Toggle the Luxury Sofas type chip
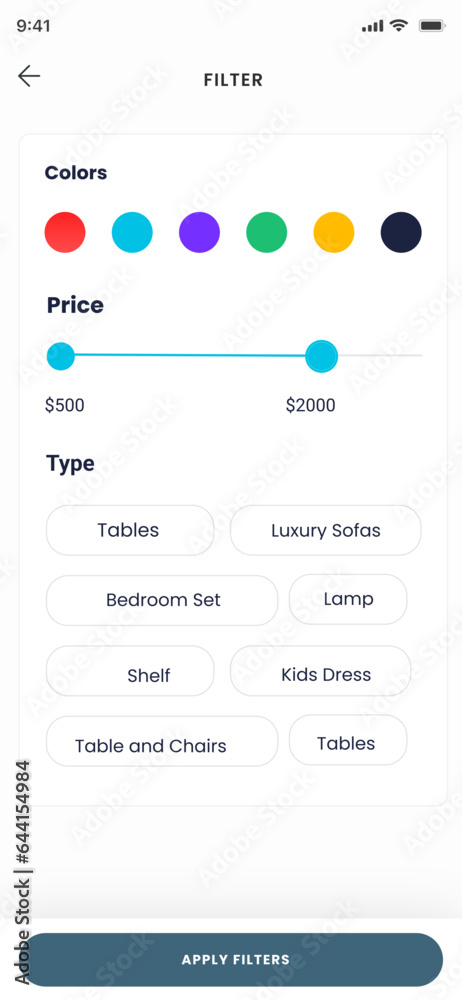 pos(325,530)
